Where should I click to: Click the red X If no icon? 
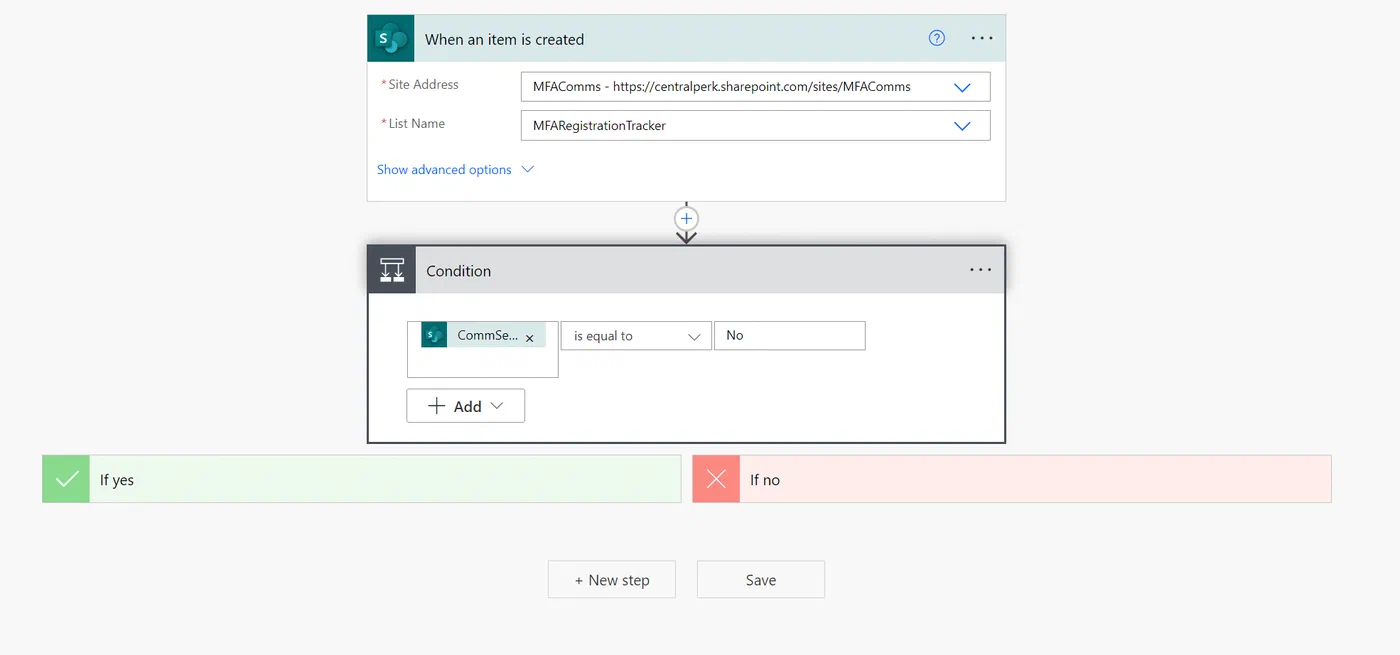click(x=716, y=479)
